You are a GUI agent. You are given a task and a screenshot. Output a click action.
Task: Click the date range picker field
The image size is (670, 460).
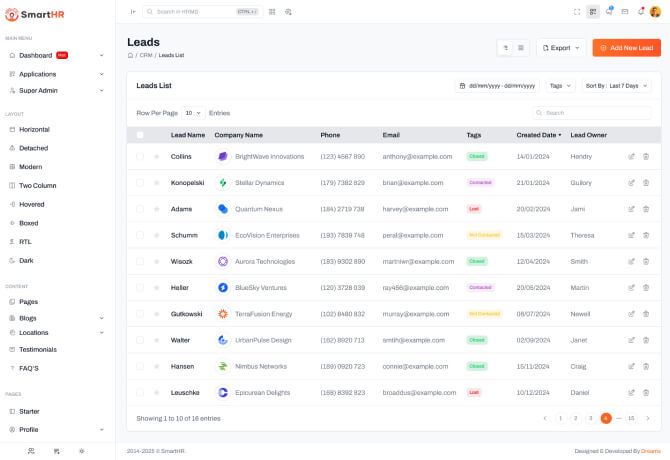pyautogui.click(x=498, y=86)
